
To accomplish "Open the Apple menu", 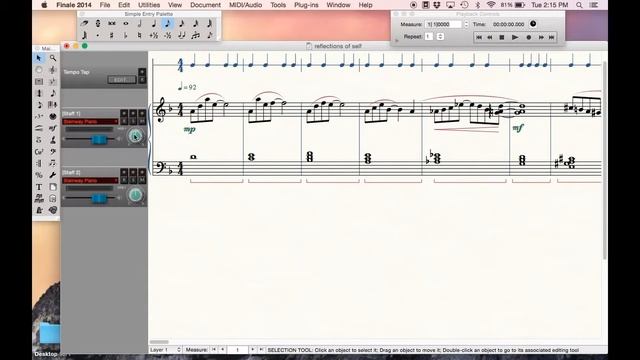I will coord(44,5).
